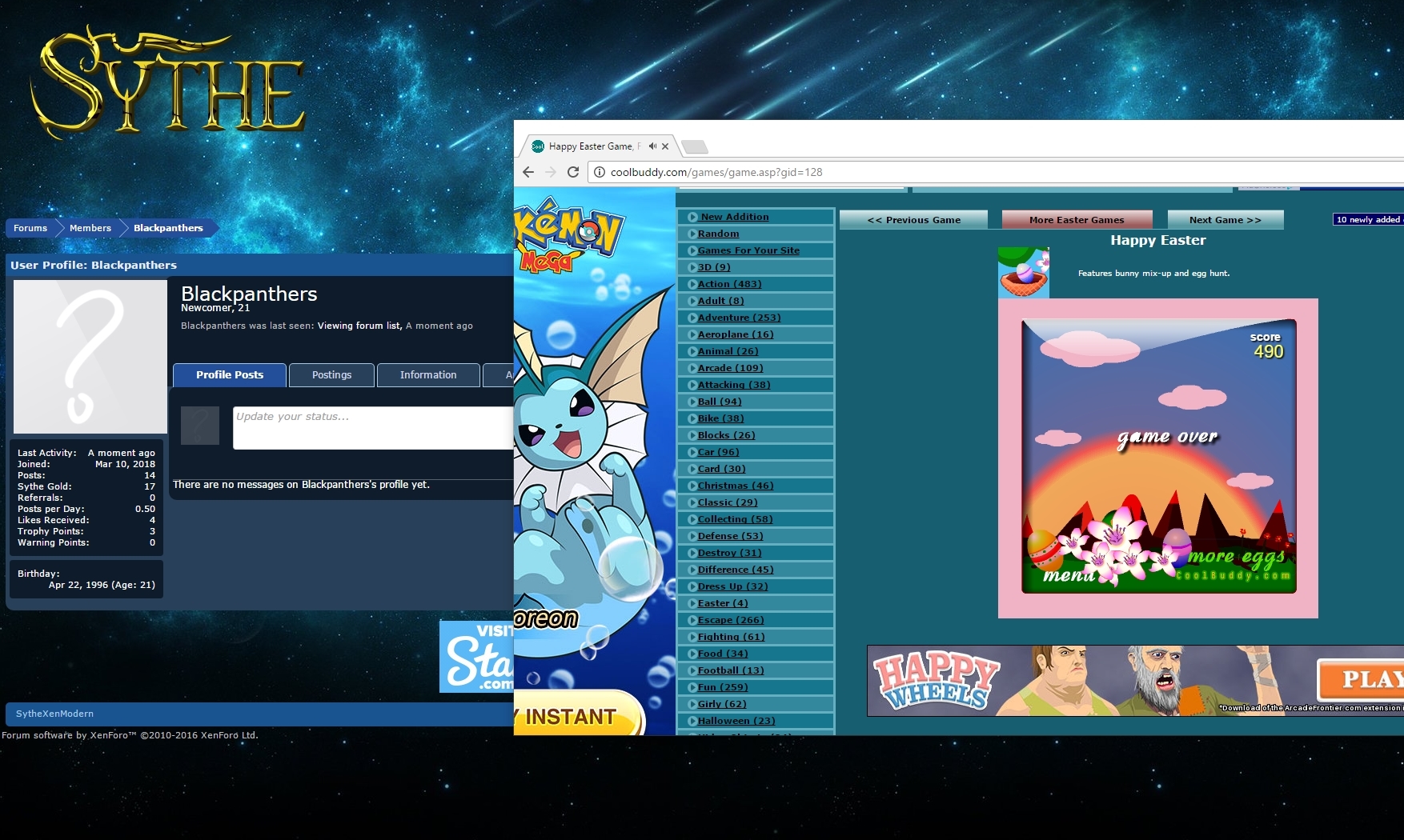
Task: Open the Ball (94) category
Action: [720, 402]
